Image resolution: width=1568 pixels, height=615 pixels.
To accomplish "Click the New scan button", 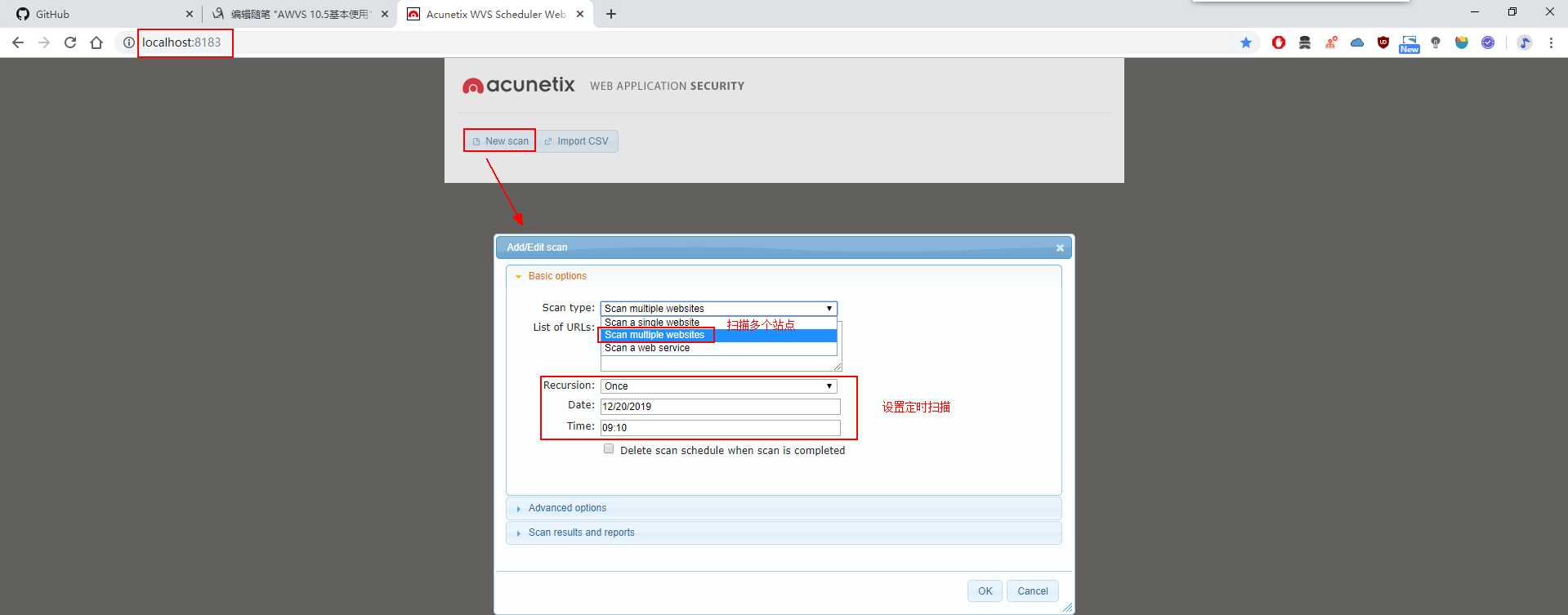I will point(500,141).
